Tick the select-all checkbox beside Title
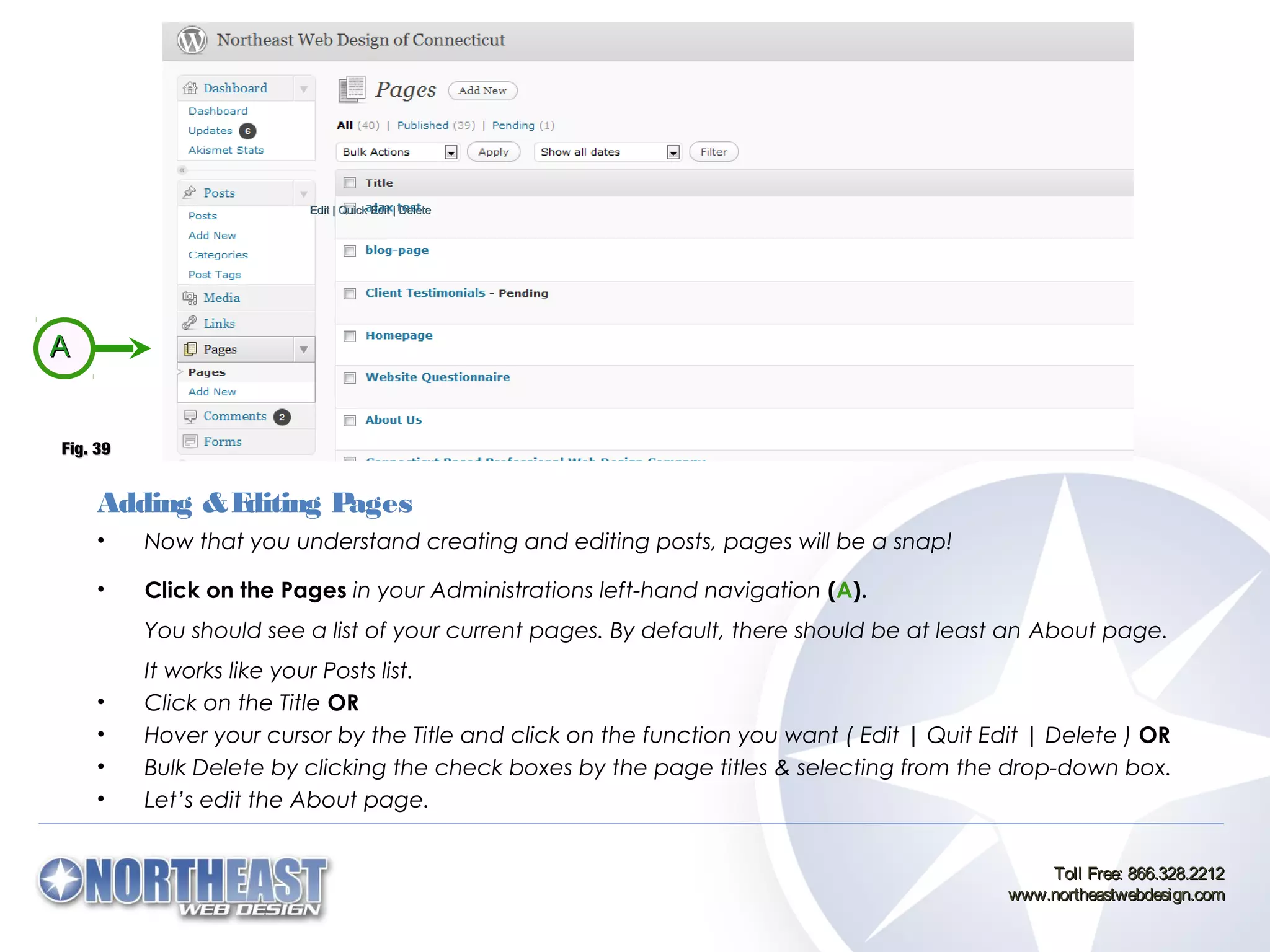This screenshot has height=952, width=1270. (350, 183)
